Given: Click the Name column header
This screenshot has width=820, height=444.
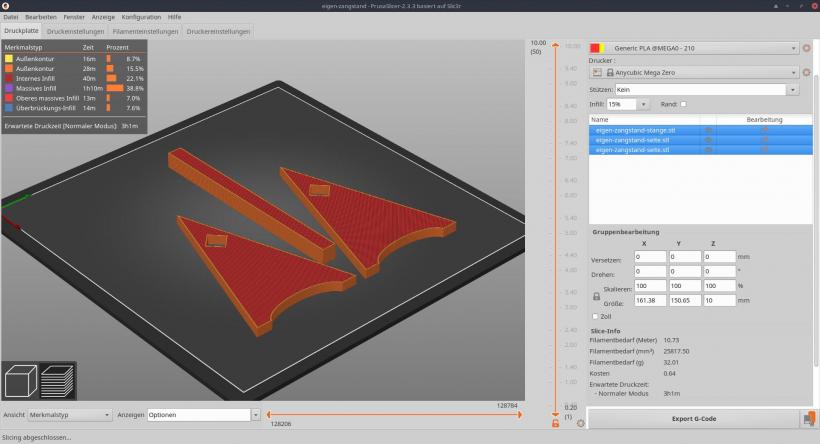Looking at the screenshot, I should click(x=646, y=120).
